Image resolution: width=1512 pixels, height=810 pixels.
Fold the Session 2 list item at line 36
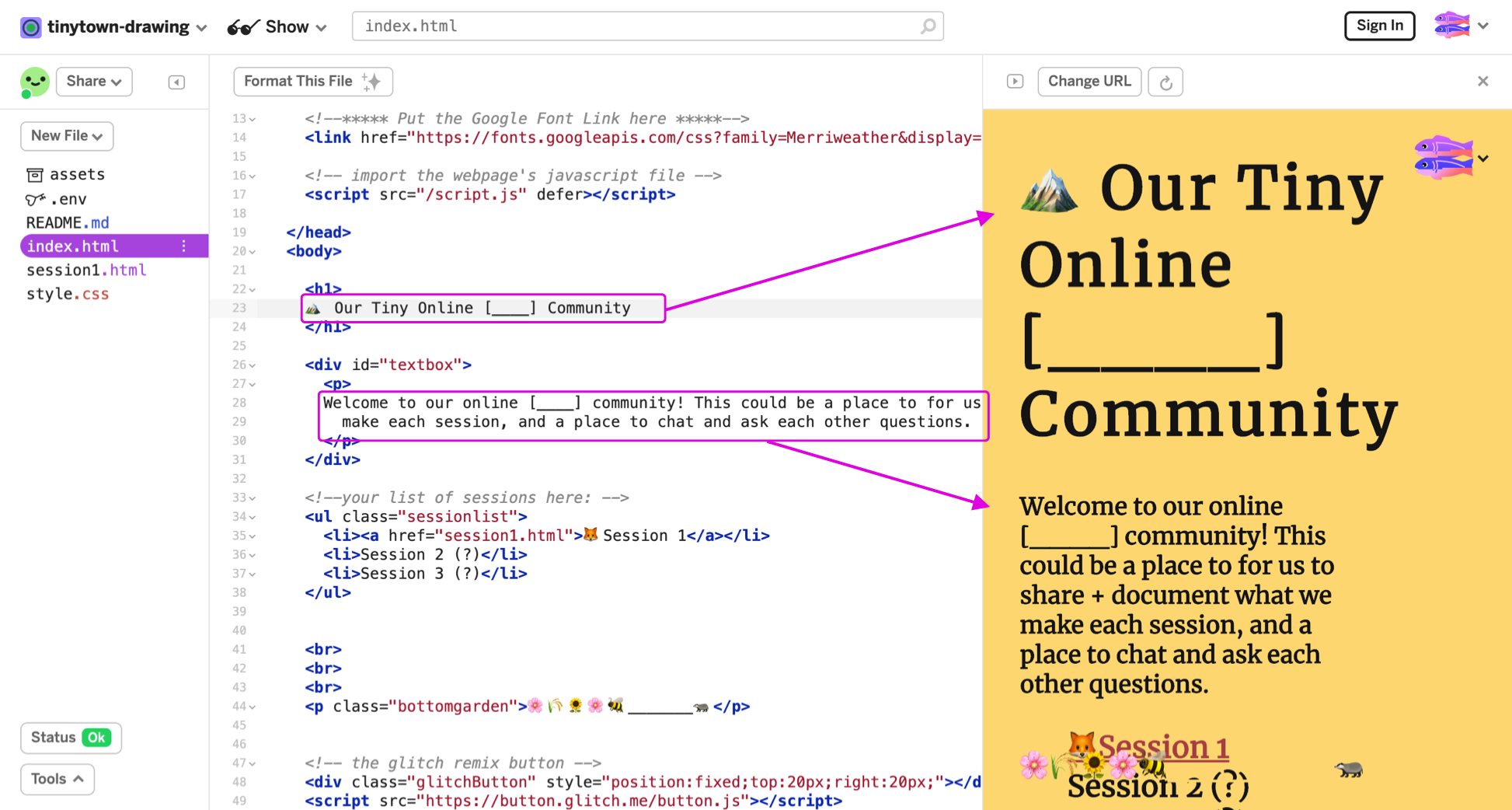[x=253, y=555]
